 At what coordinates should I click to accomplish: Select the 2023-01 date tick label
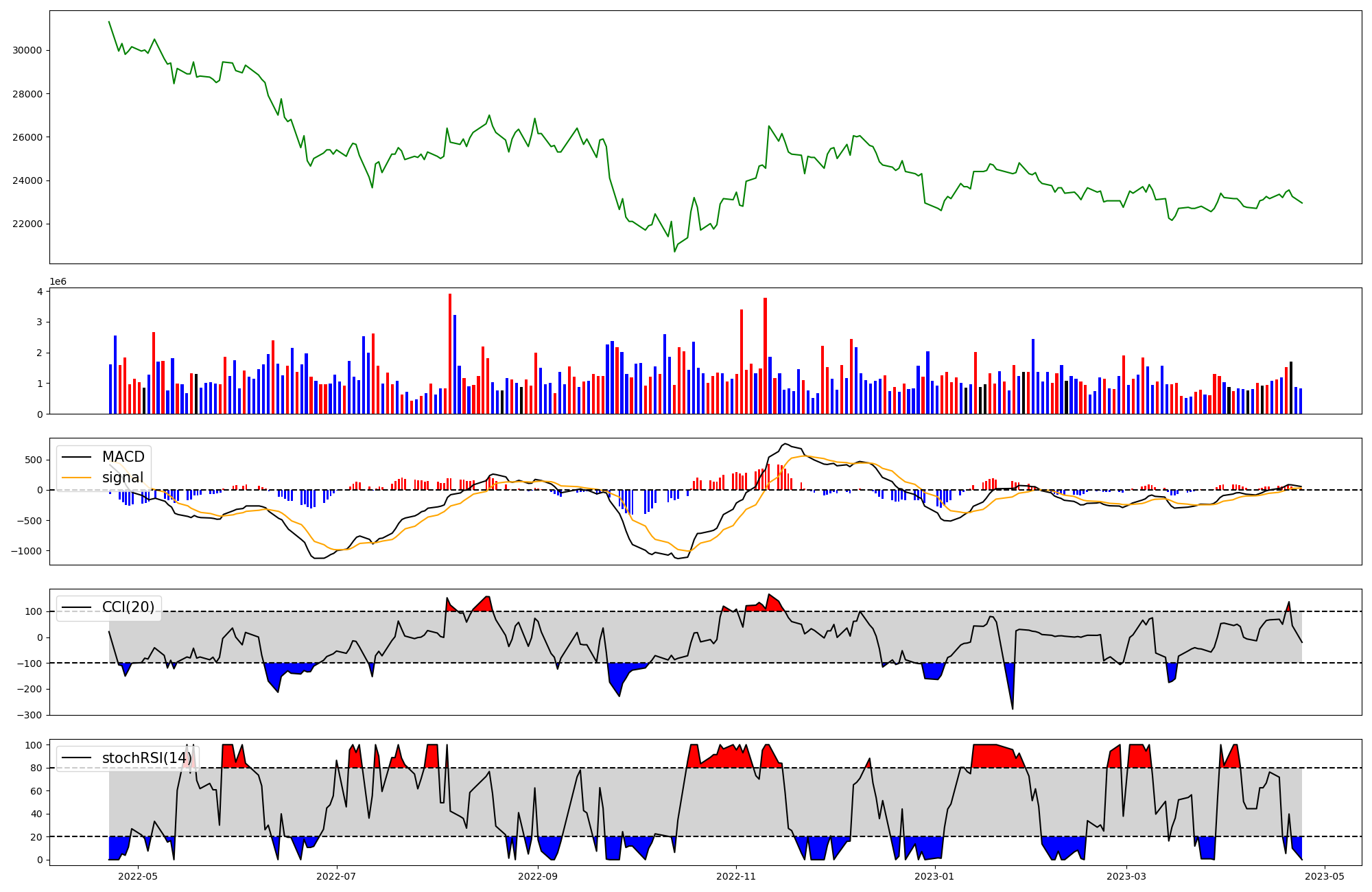click(x=934, y=876)
